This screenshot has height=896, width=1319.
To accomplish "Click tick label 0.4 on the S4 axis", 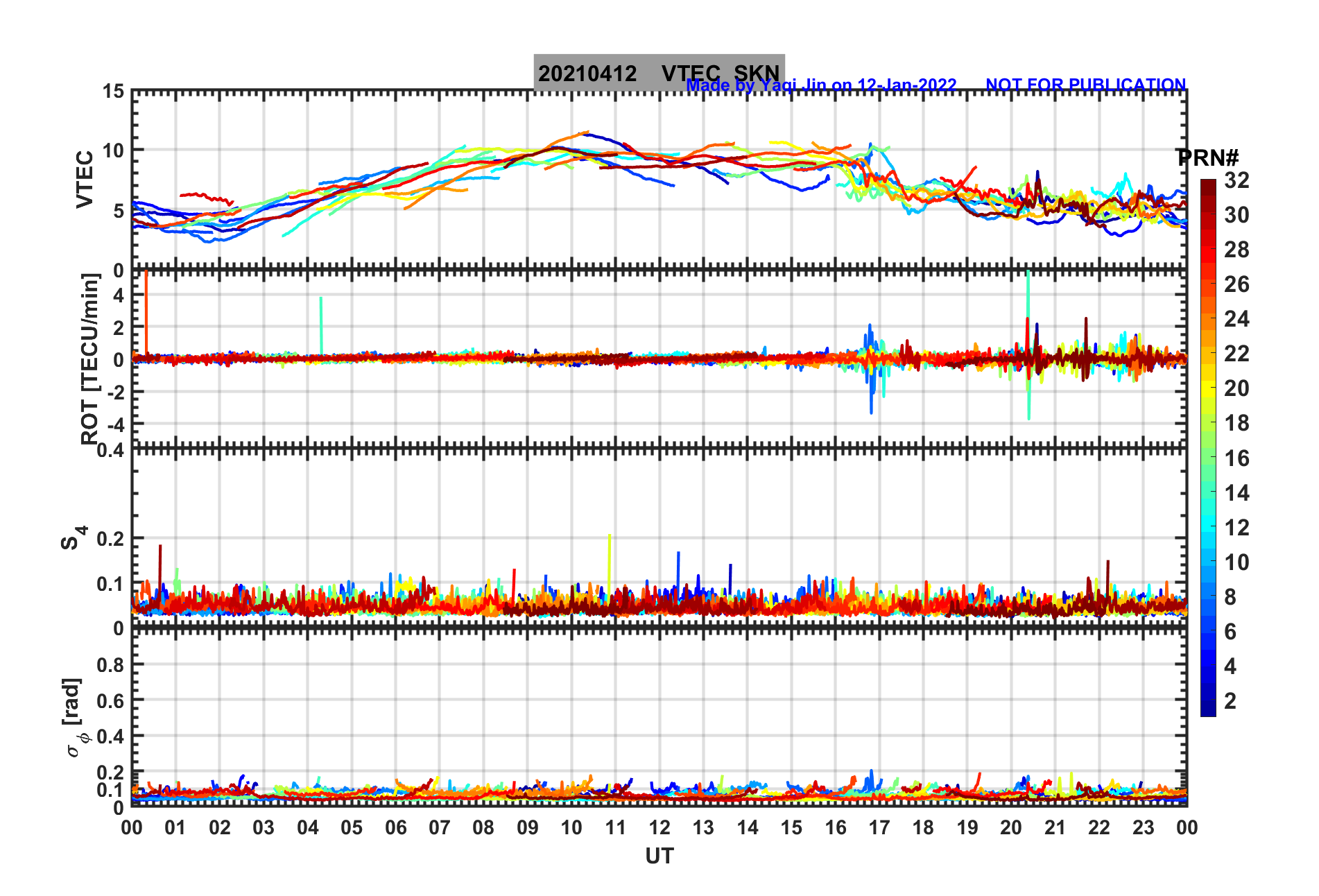I will pos(111,451).
